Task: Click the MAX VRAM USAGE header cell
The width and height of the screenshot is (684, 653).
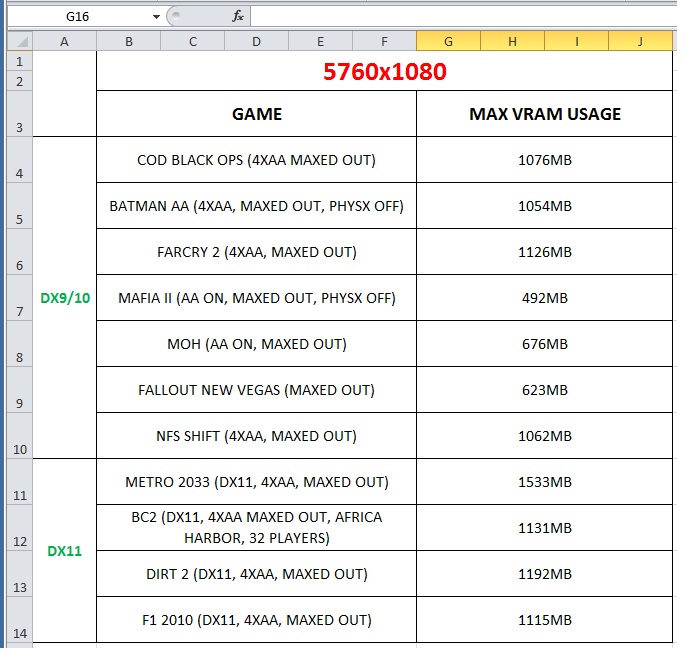Action: [x=544, y=114]
